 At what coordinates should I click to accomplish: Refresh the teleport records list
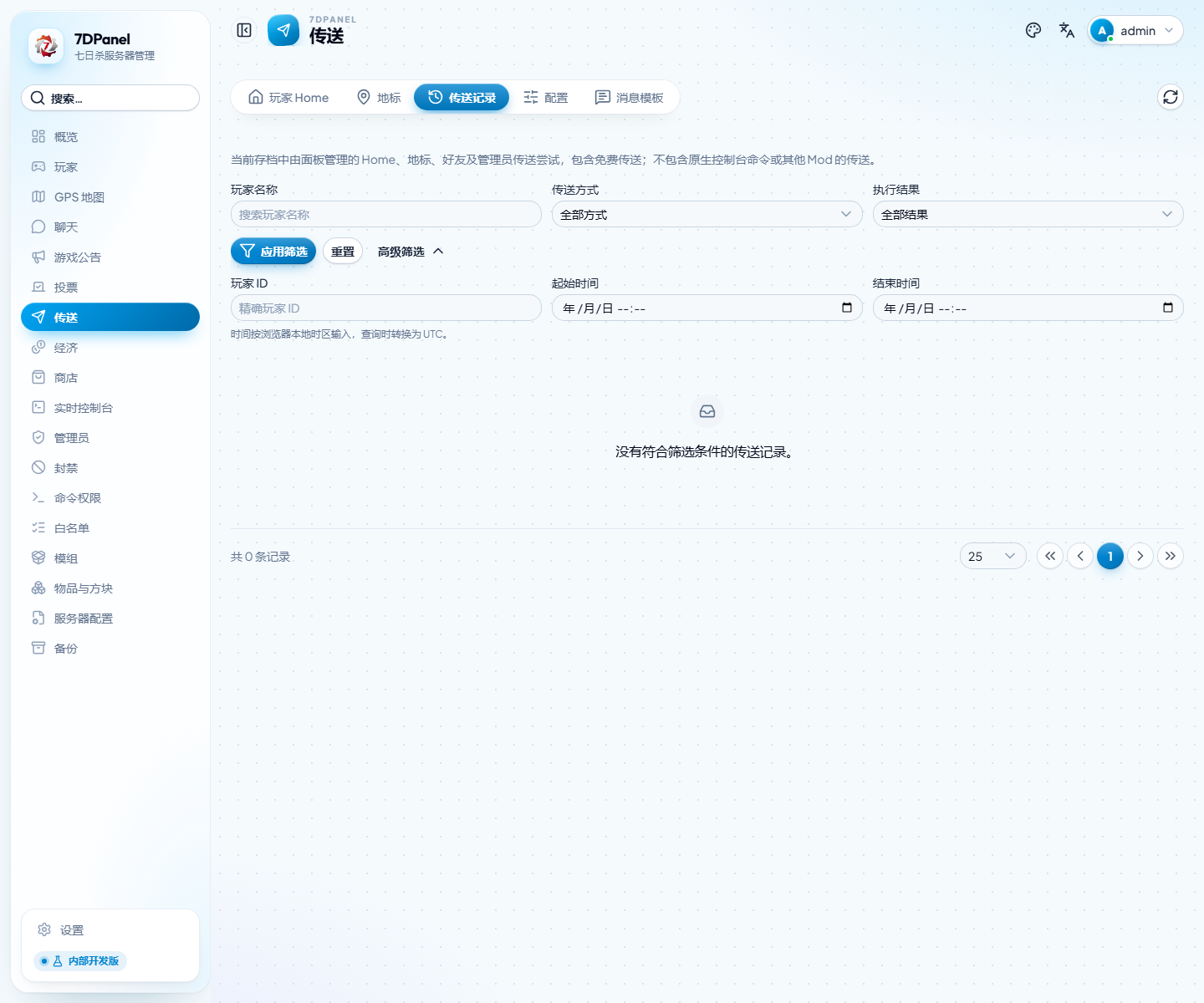[x=1171, y=97]
